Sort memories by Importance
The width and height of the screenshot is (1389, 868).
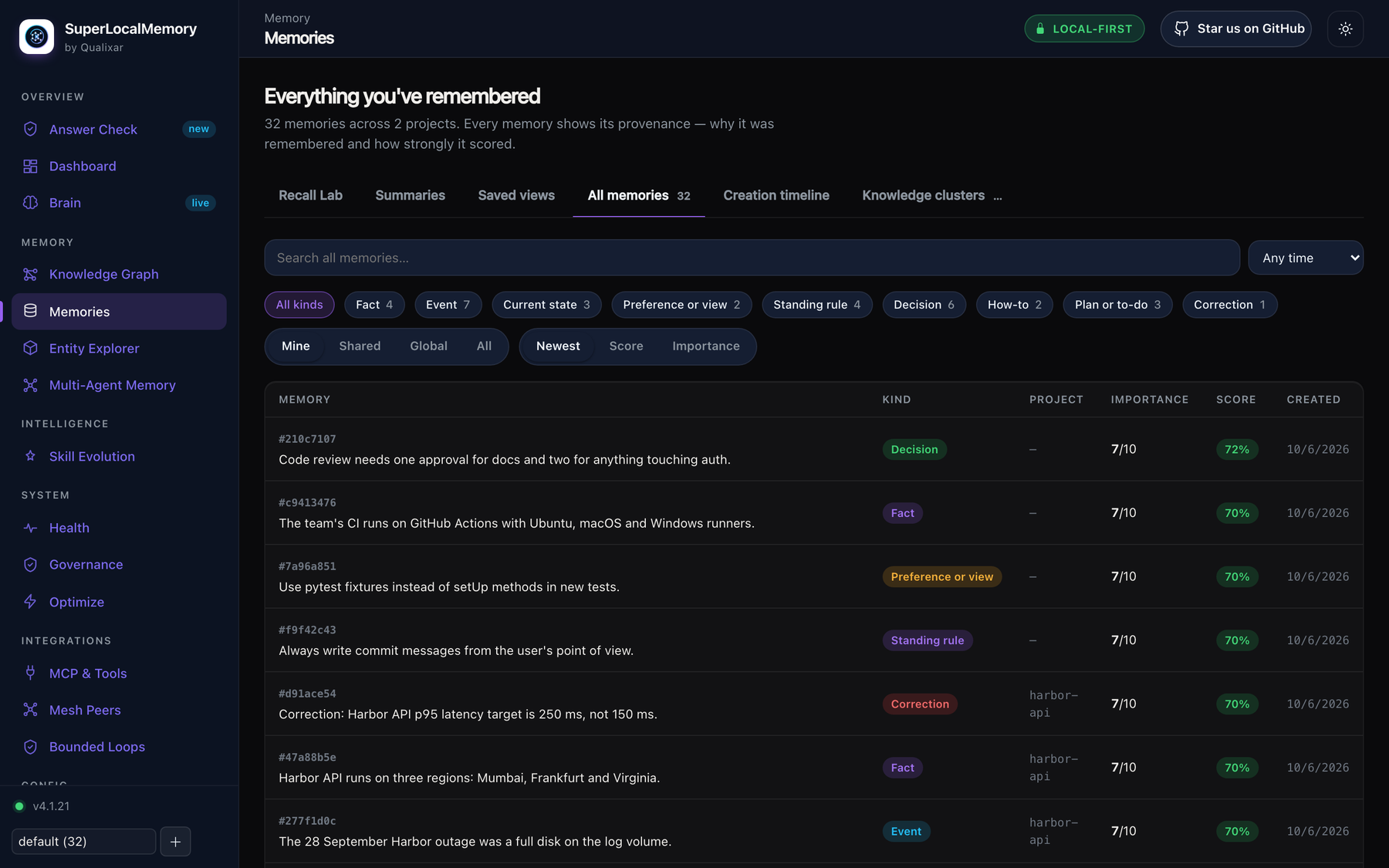point(705,346)
